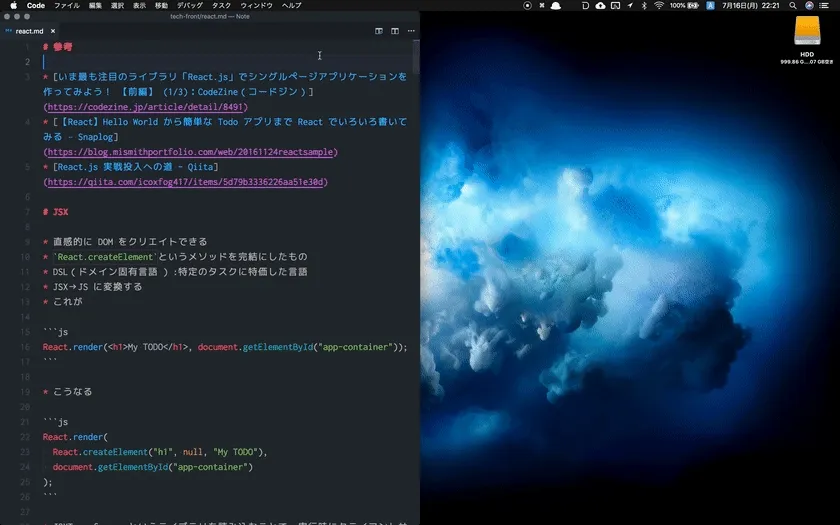Click the React.createElement("h1", null code line
The image size is (840, 525).
click(x=160, y=452)
